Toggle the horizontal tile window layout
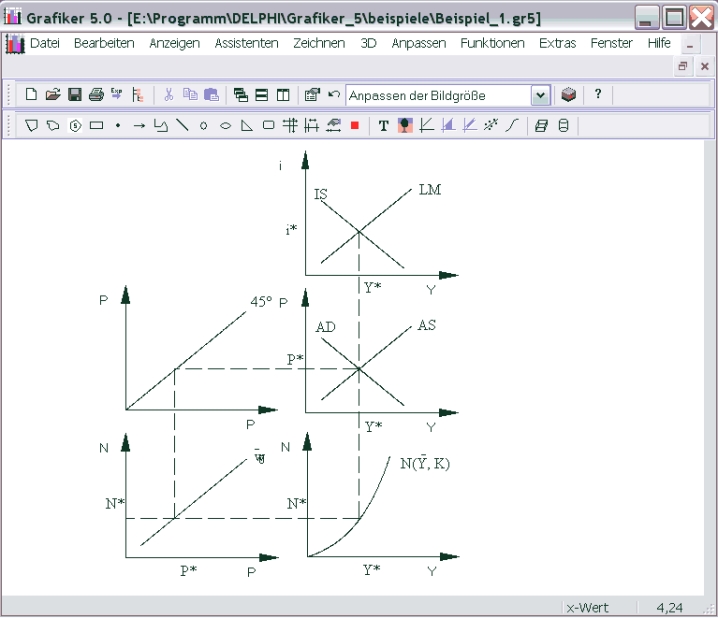Screen dimensions: 718x618 (x=262, y=95)
